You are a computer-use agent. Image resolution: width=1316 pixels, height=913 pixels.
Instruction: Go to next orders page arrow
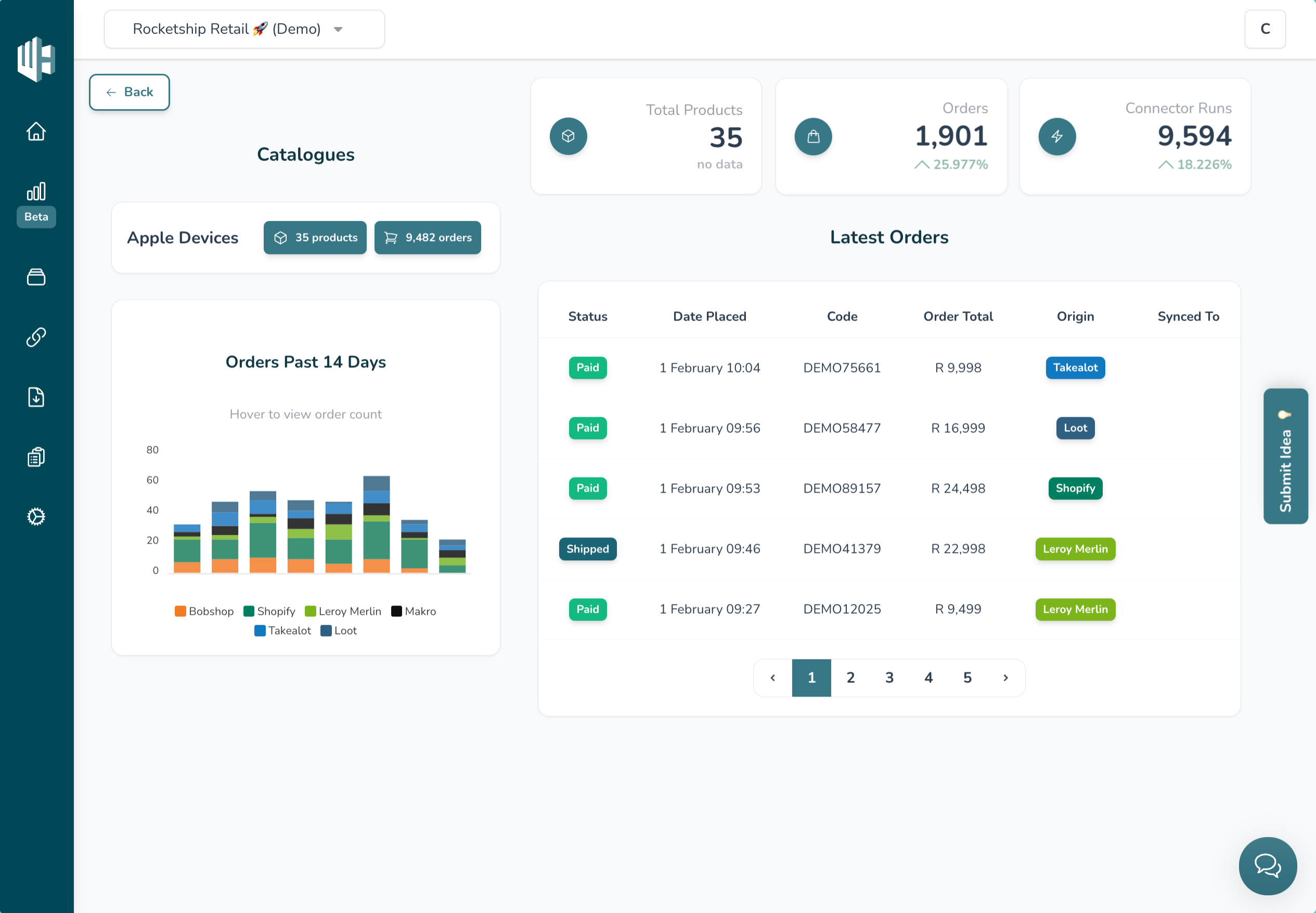coord(1005,678)
